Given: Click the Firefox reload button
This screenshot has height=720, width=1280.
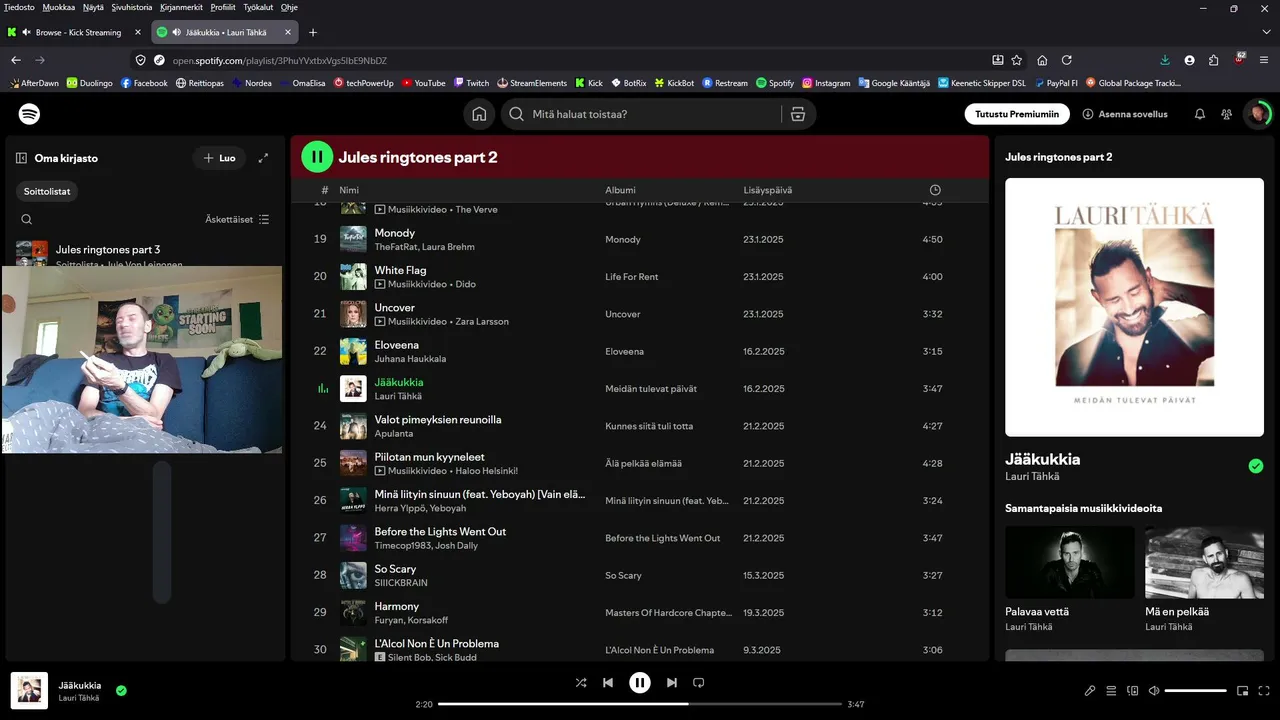Looking at the screenshot, I should [x=1067, y=60].
